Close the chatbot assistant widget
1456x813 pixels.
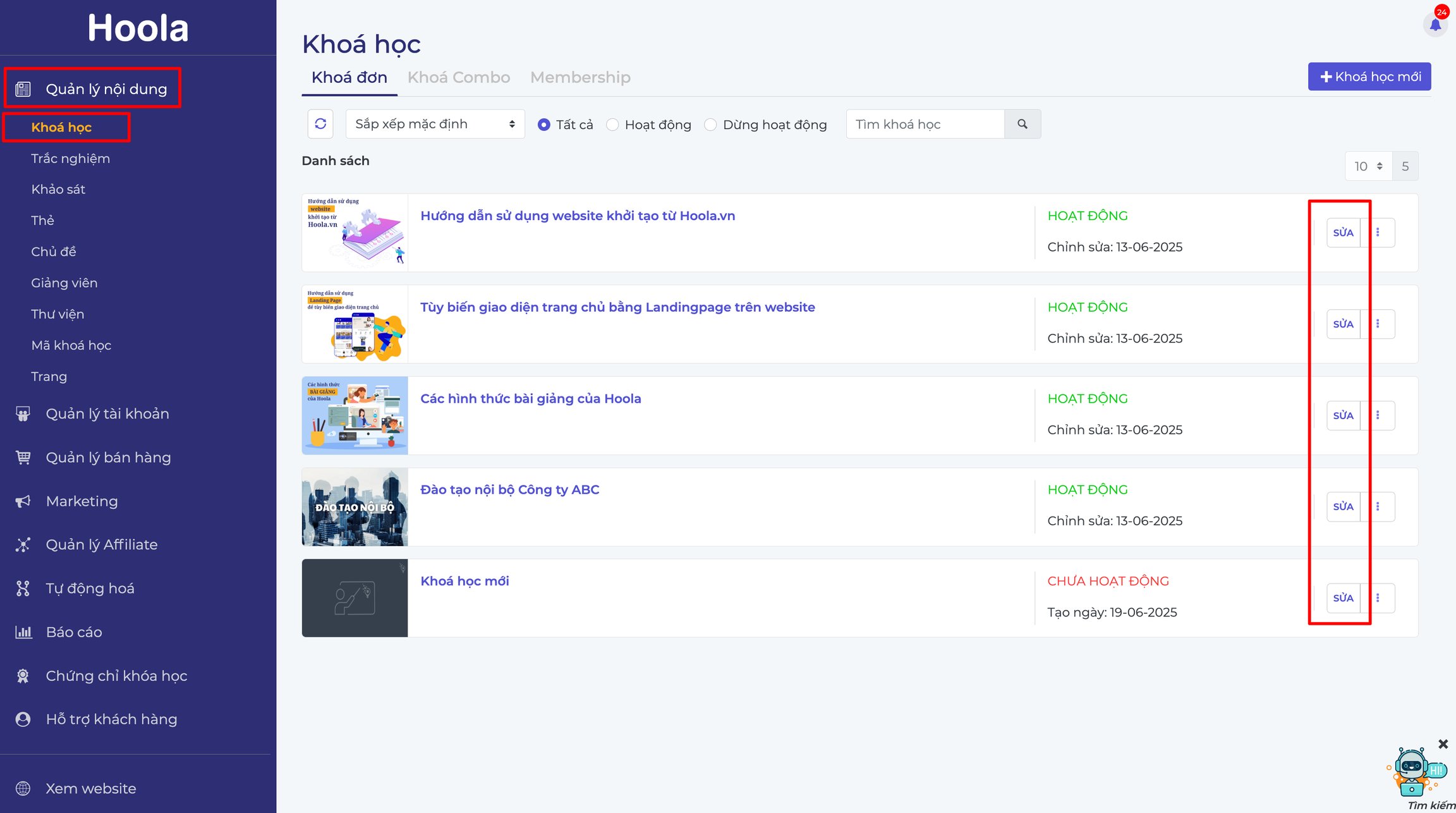(1443, 744)
